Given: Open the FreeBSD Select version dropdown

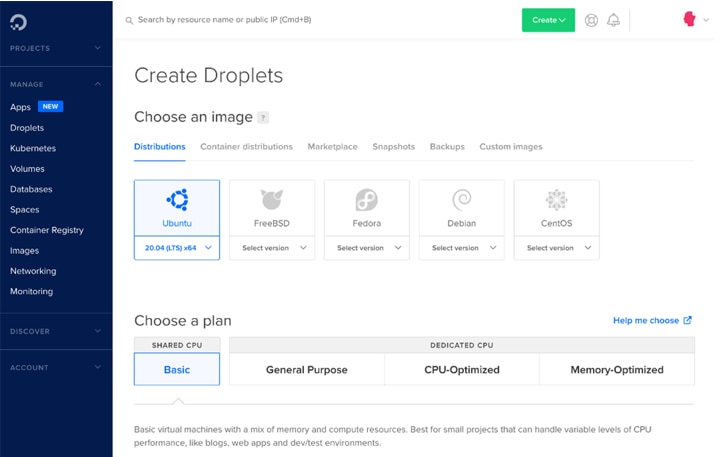Looking at the screenshot, I should (272, 248).
